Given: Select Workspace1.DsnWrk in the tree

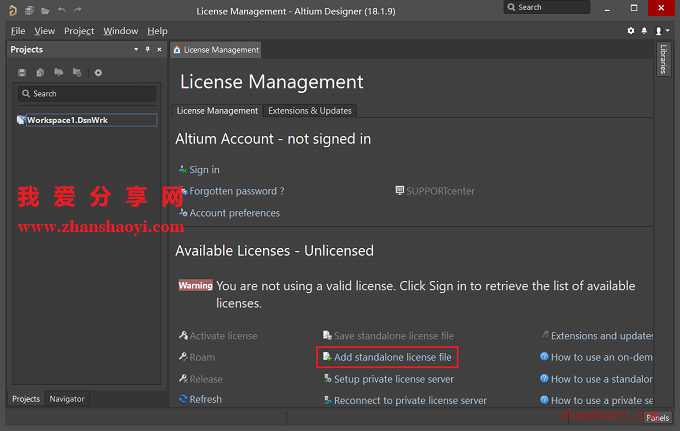Looking at the screenshot, I should 67,120.
